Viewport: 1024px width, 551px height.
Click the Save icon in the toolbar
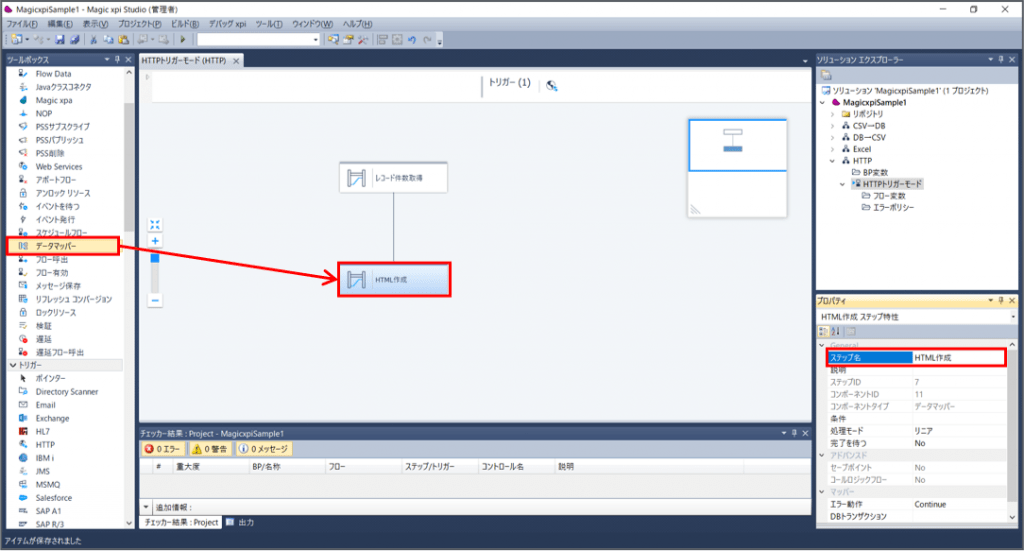pyautogui.click(x=61, y=39)
